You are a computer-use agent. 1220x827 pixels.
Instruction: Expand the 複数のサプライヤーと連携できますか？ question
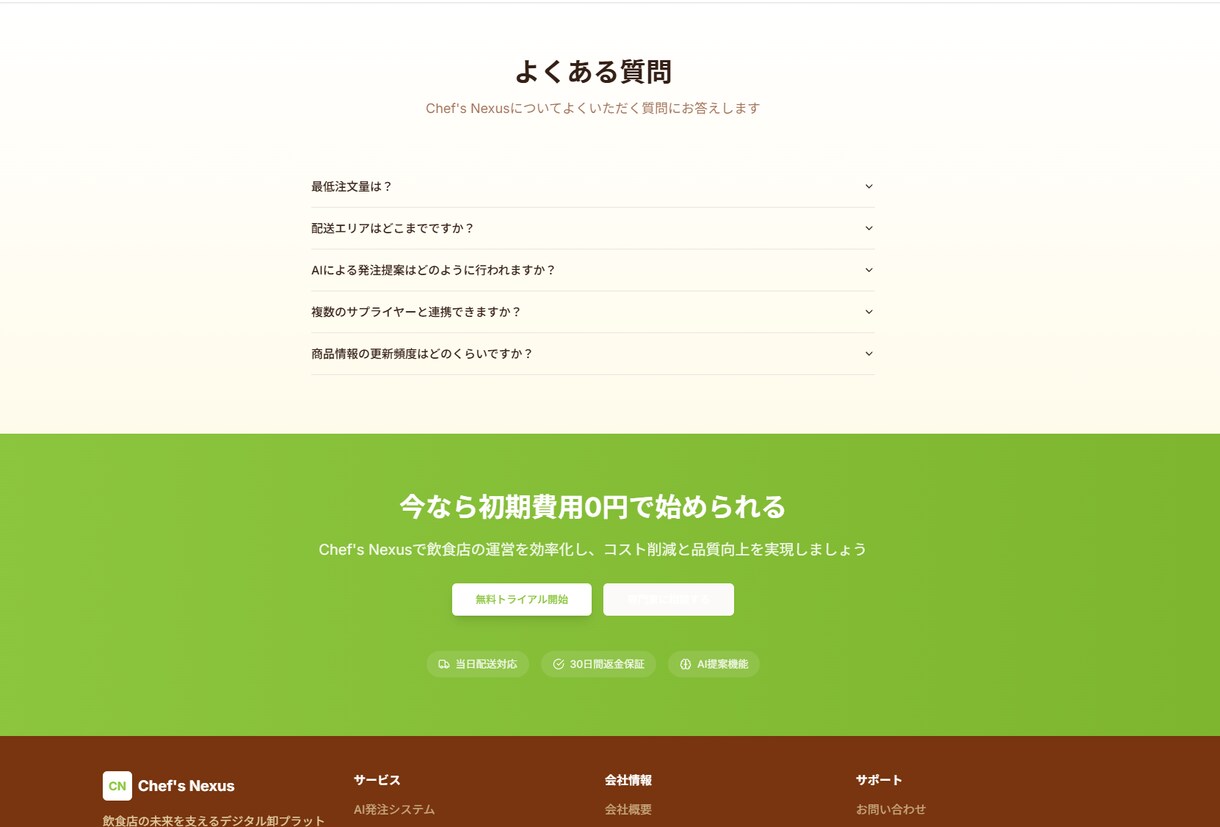click(593, 312)
